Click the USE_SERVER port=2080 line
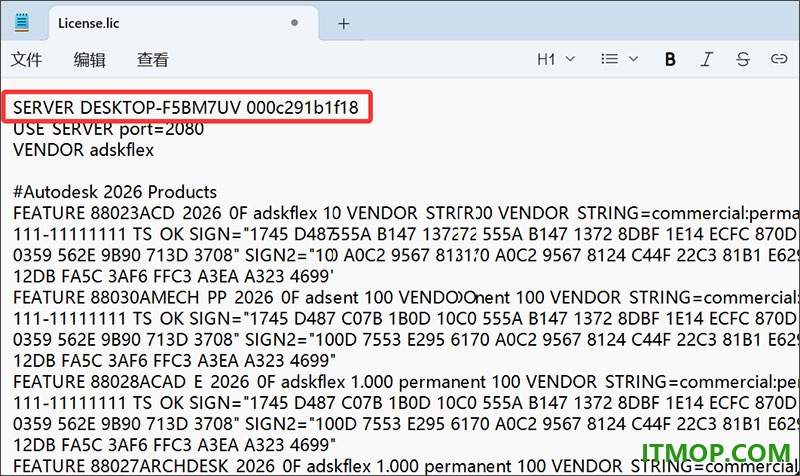 108,129
